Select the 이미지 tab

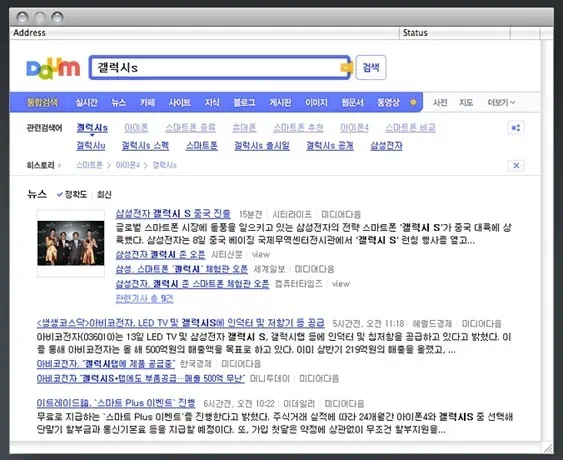coord(316,102)
